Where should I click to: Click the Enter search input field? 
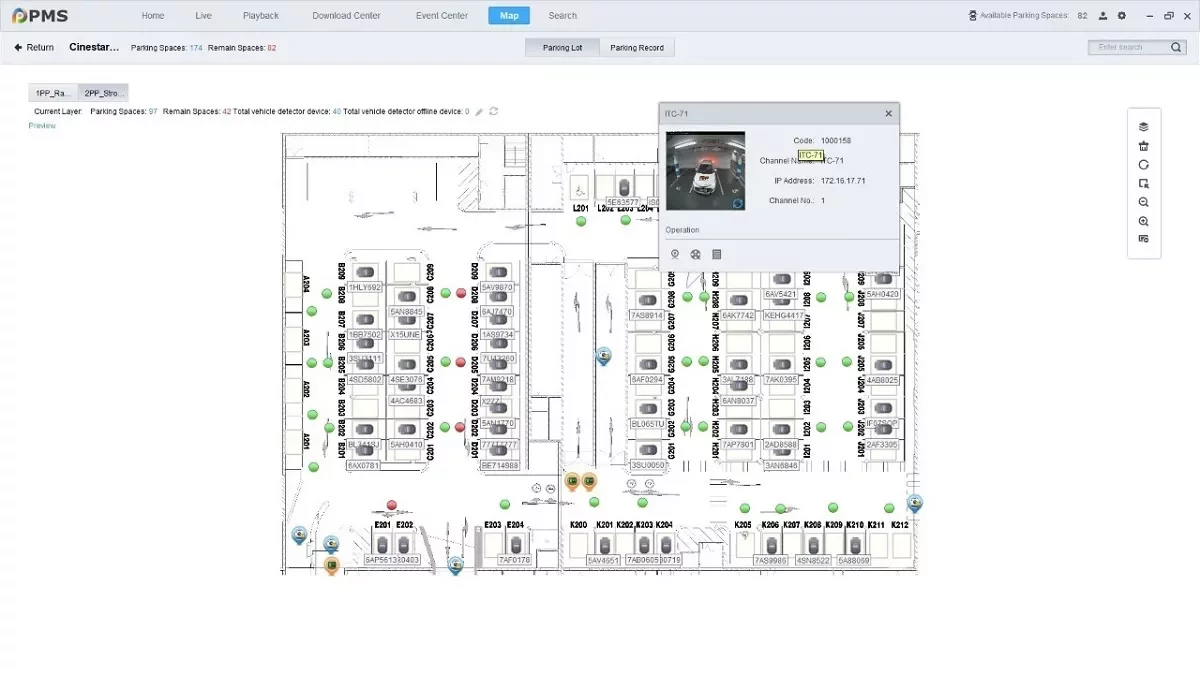coord(1128,48)
